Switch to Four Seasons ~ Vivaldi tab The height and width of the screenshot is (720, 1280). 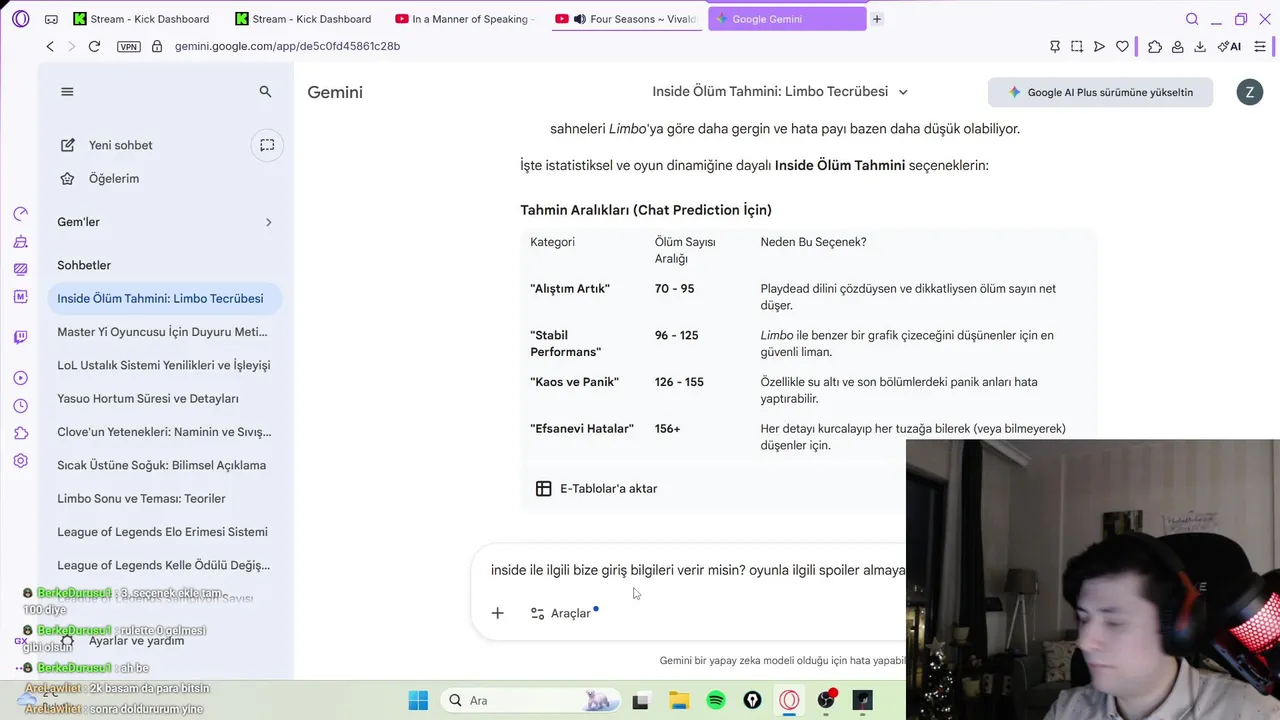(x=626, y=19)
